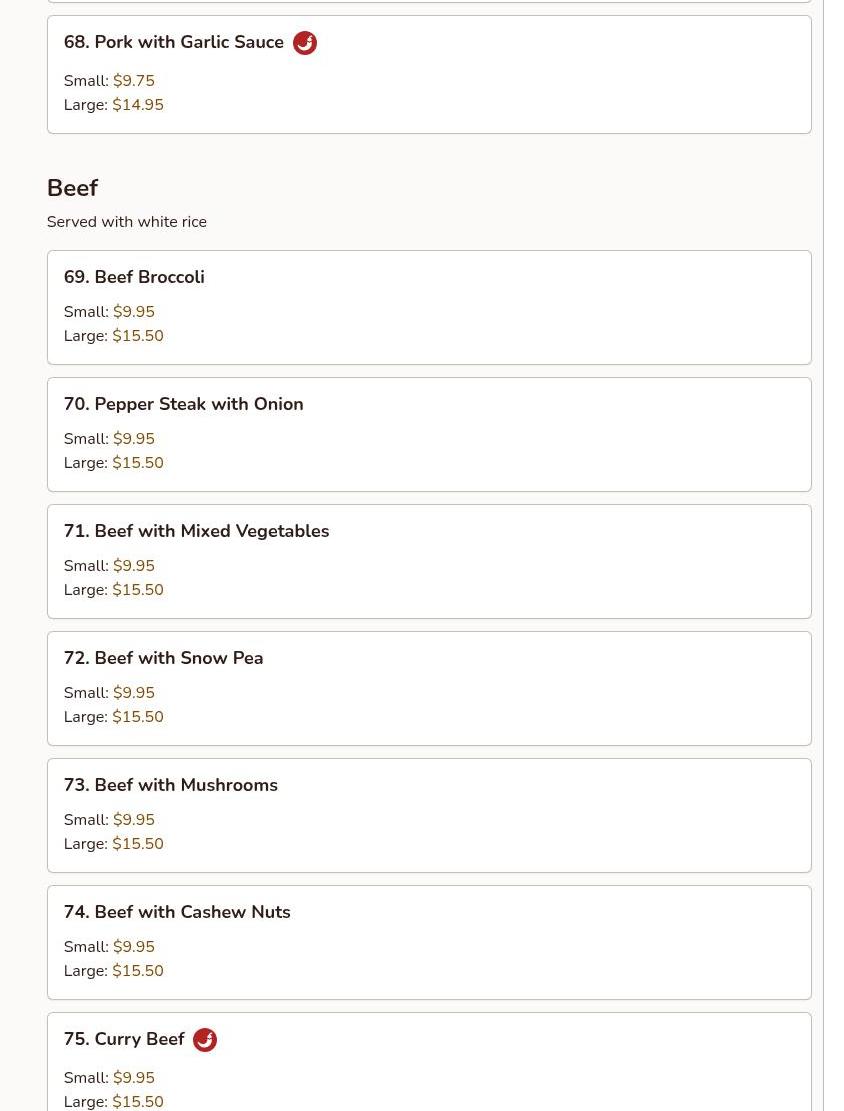Select 68. Pork with Garlic Sauce title

tap(173, 42)
